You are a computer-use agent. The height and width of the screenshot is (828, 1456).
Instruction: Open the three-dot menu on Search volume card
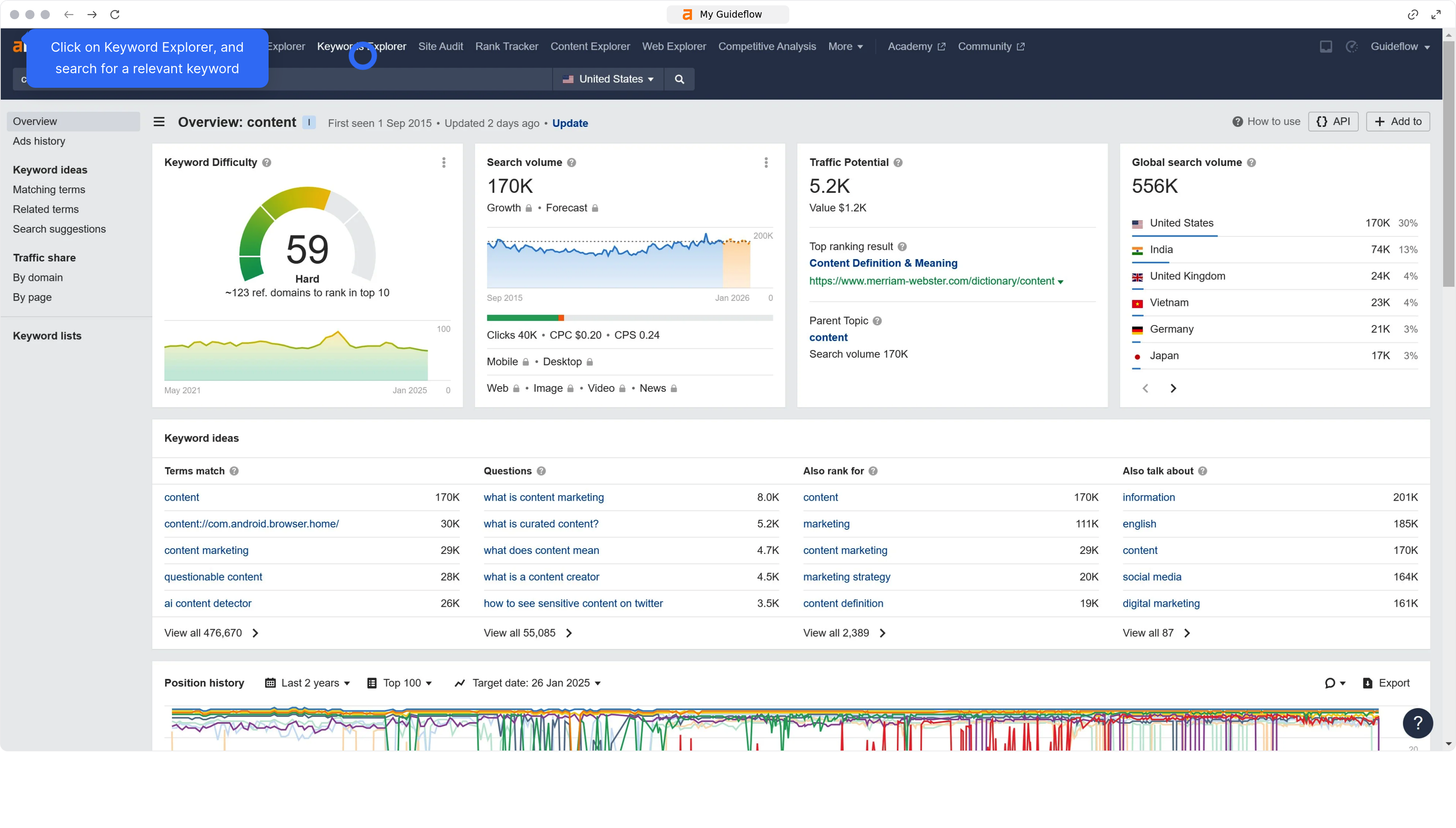[766, 163]
